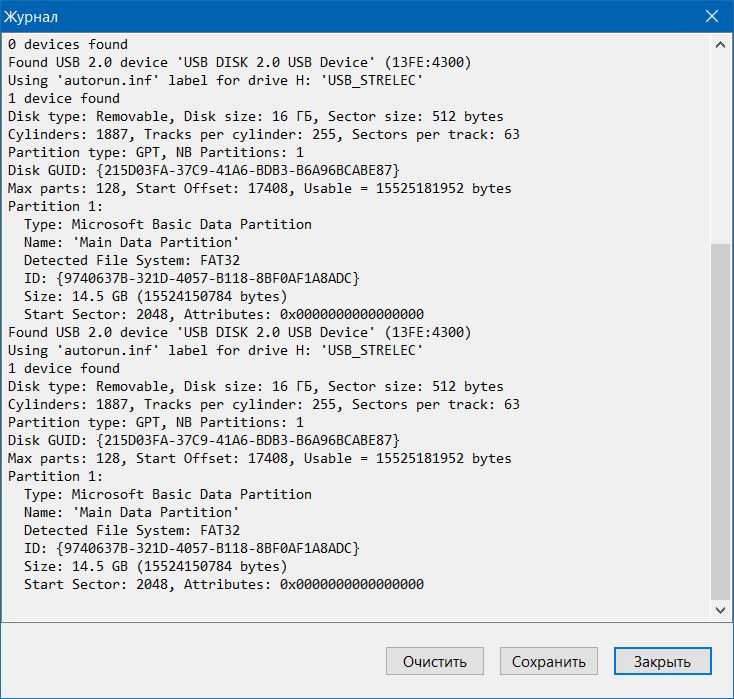Click the Журнал title bar text

pos(31,17)
